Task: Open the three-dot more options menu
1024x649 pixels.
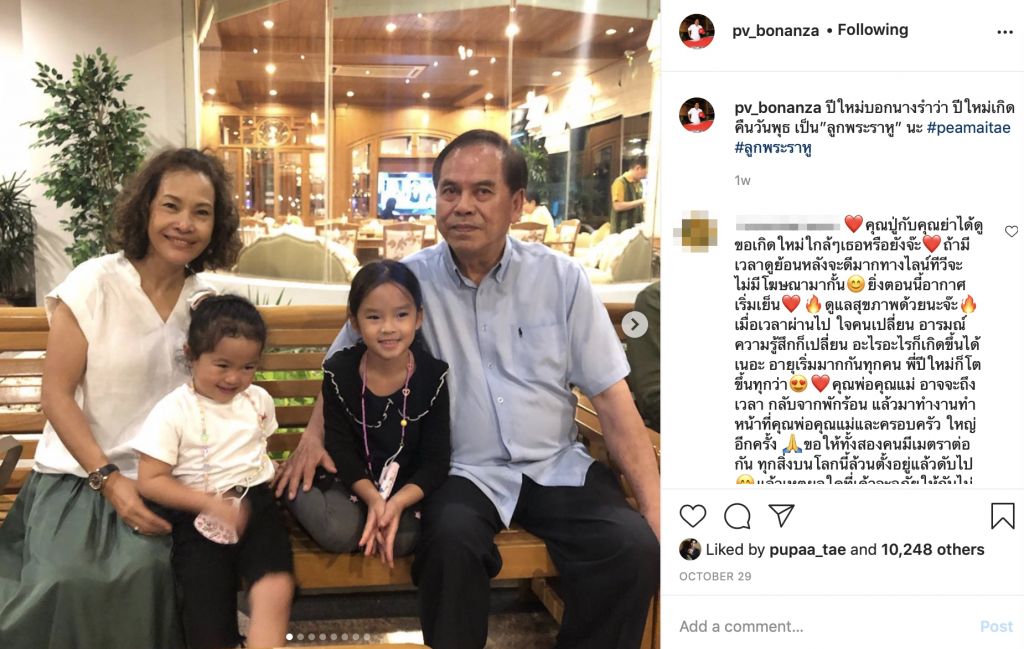Action: pyautogui.click(x=1004, y=32)
